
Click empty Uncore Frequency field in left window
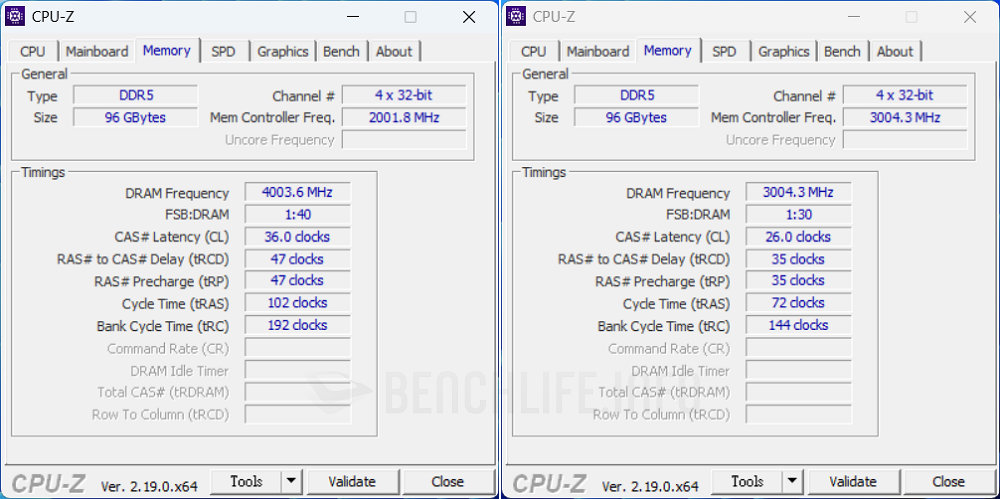[x=404, y=140]
